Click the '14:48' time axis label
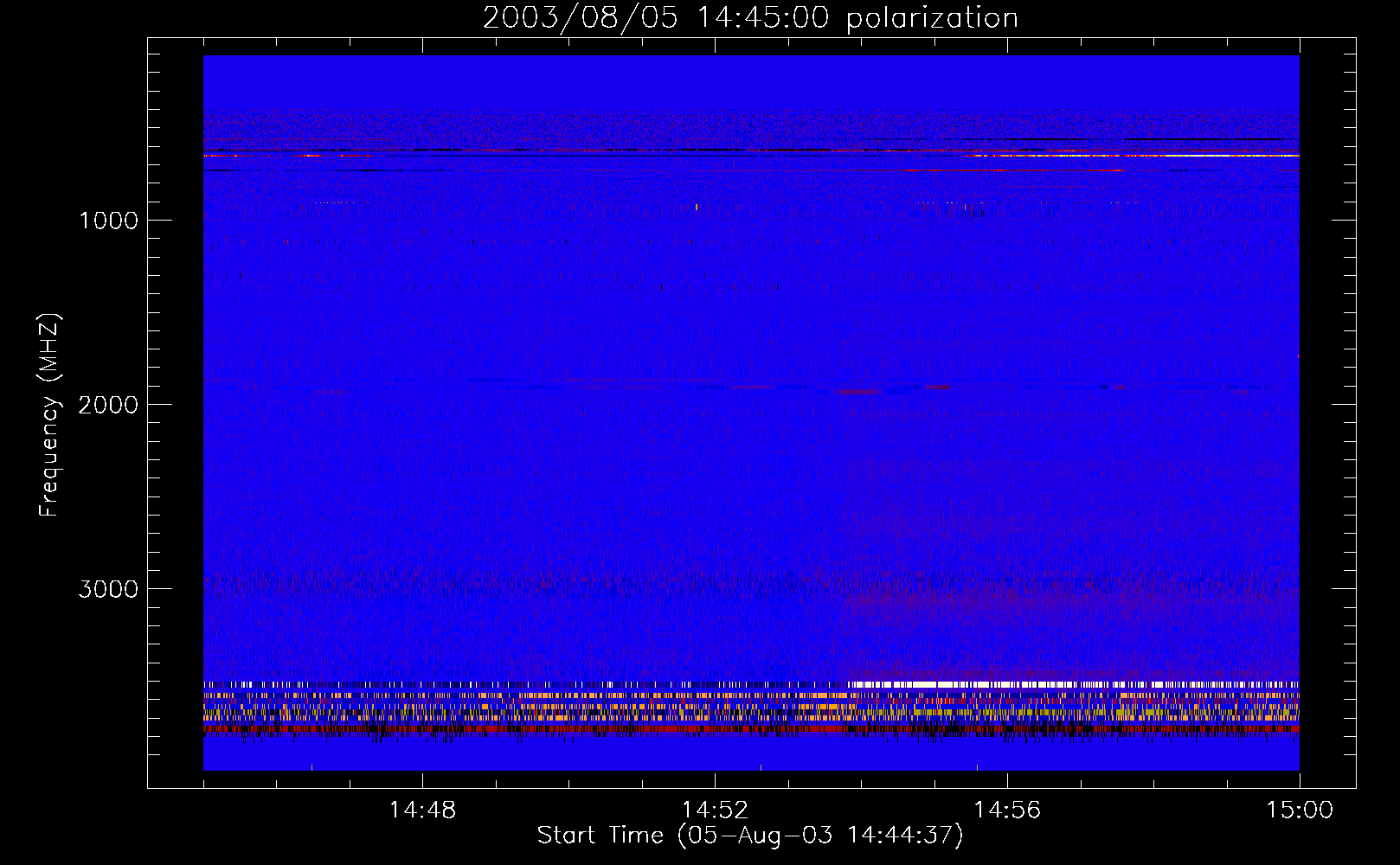Viewport: 1400px width, 865px height. 422,811
